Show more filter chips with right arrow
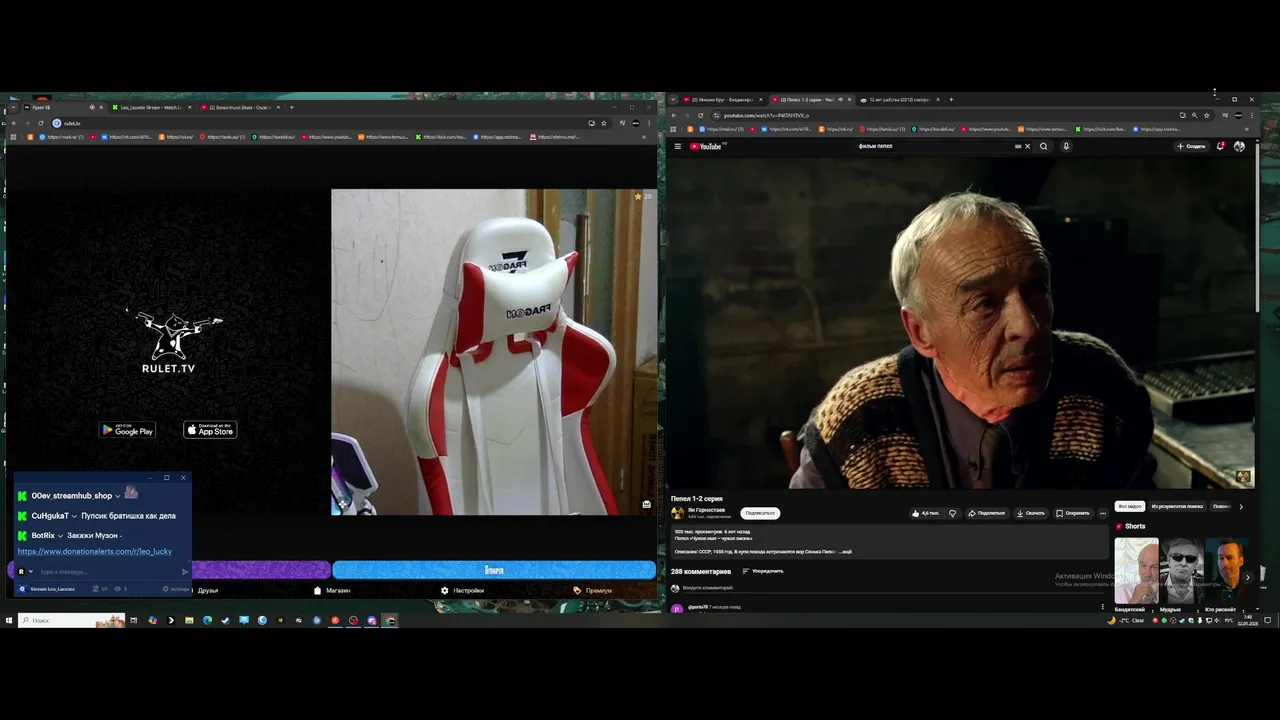 1241,506
